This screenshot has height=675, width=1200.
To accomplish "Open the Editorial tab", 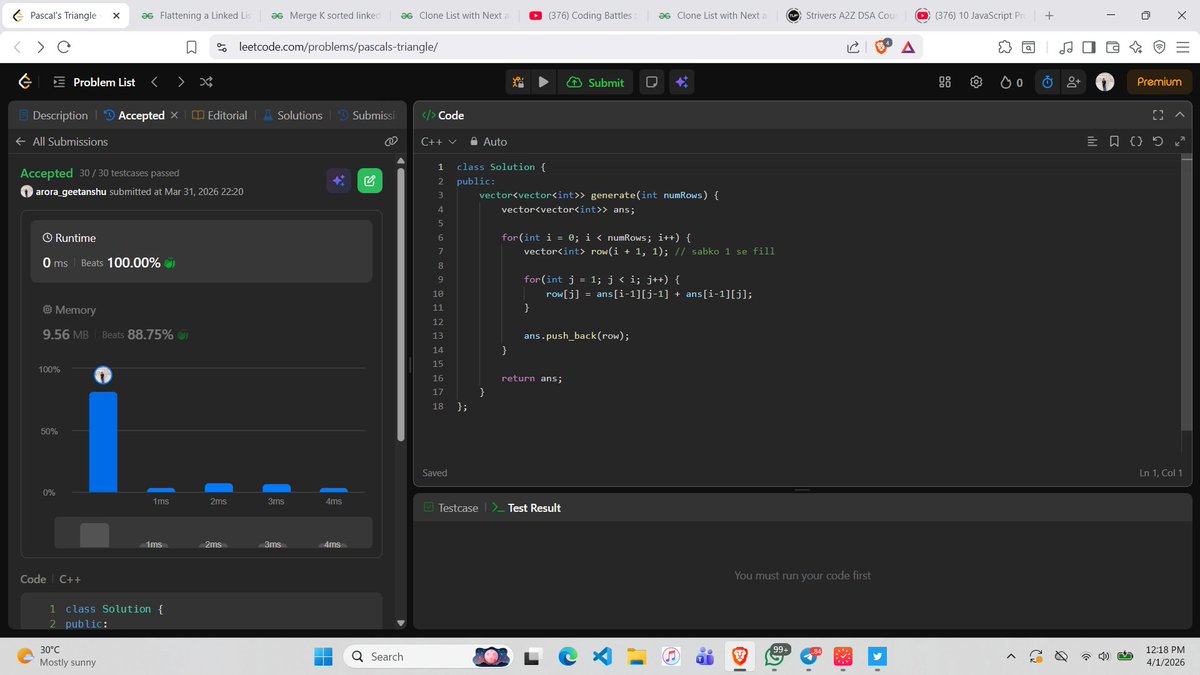I will [219, 115].
